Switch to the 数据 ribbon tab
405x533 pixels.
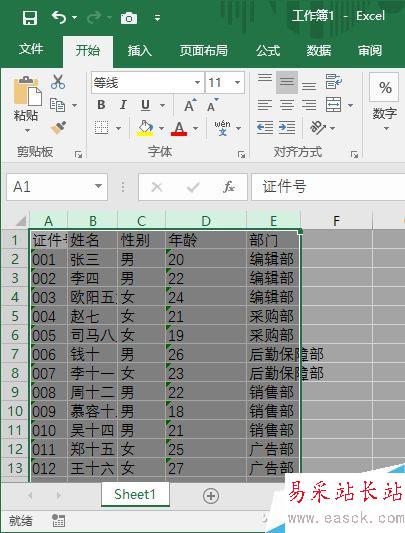(318, 50)
